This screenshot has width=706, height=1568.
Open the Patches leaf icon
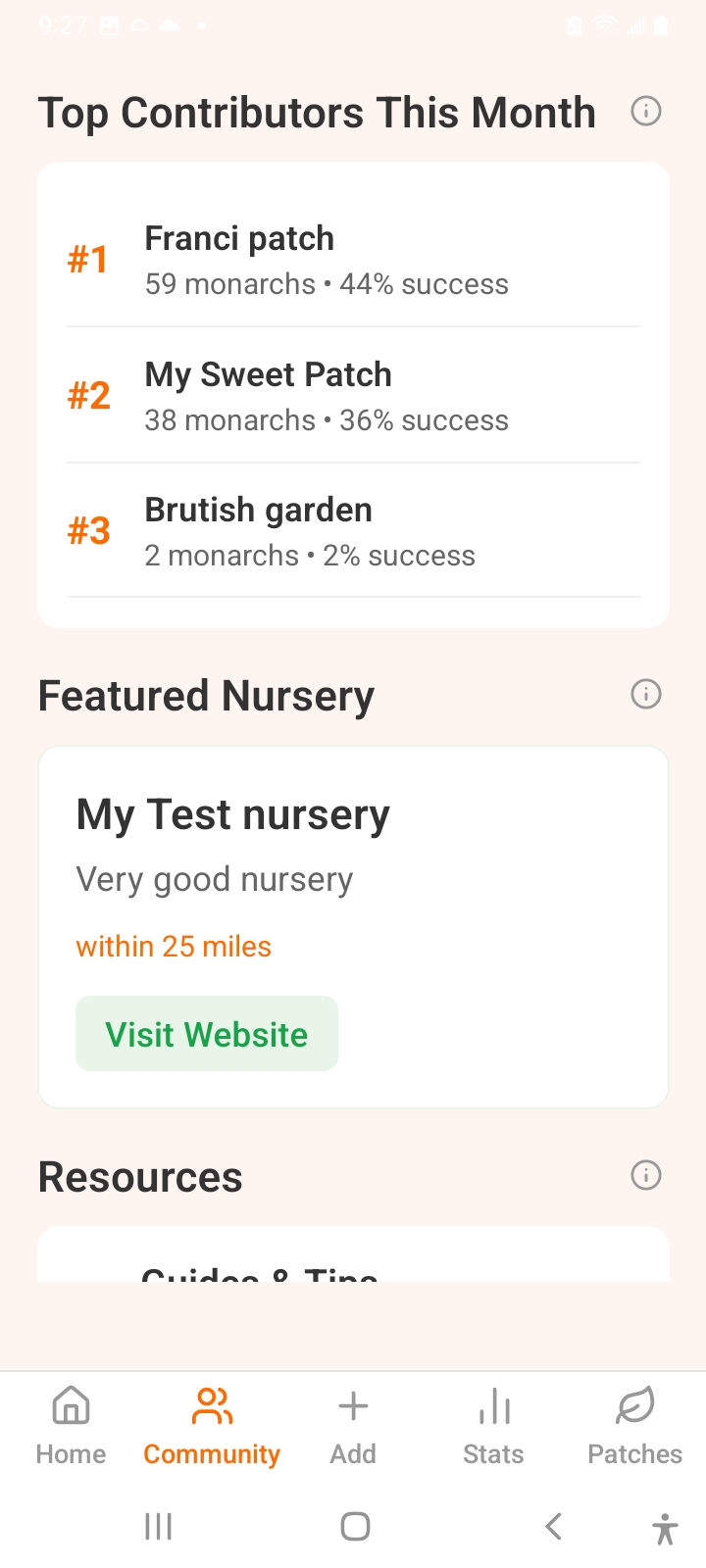(634, 1406)
